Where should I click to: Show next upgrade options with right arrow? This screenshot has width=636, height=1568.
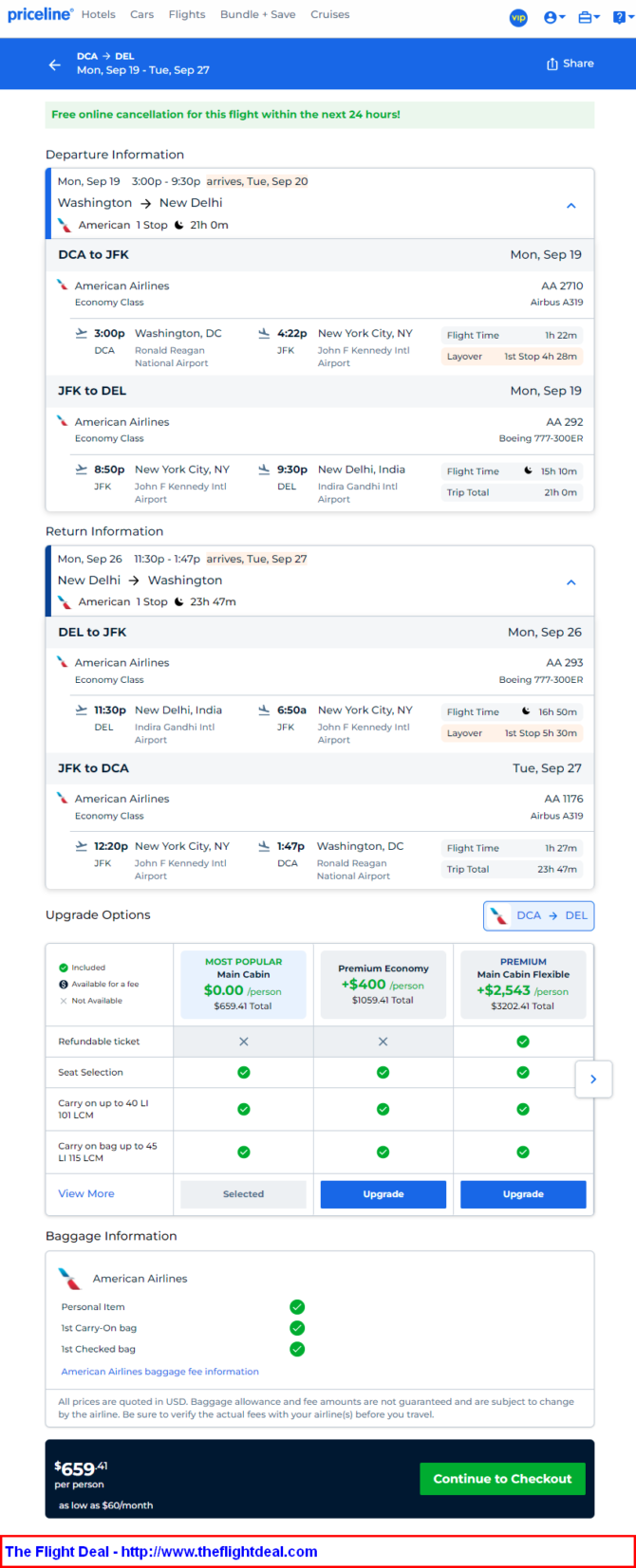click(593, 1079)
